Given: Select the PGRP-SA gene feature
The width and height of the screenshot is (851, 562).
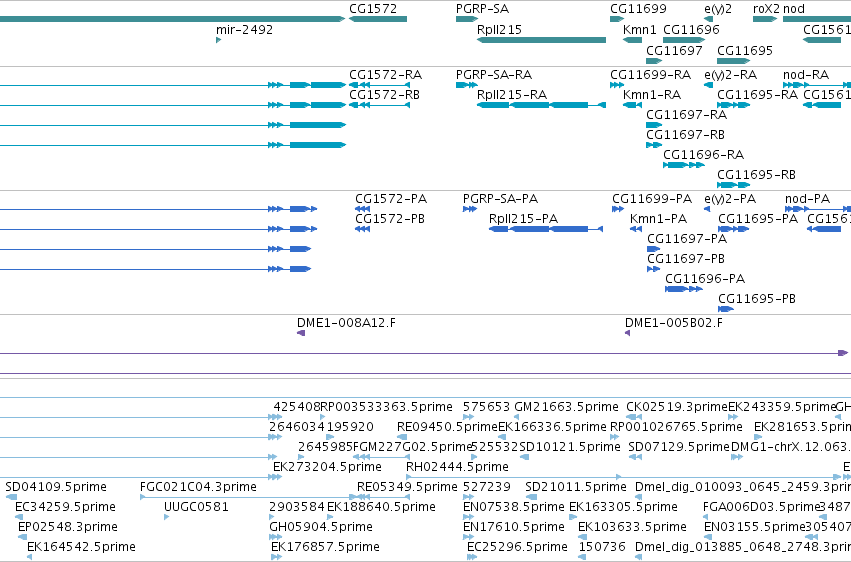Looking at the screenshot, I should click(x=467, y=19).
